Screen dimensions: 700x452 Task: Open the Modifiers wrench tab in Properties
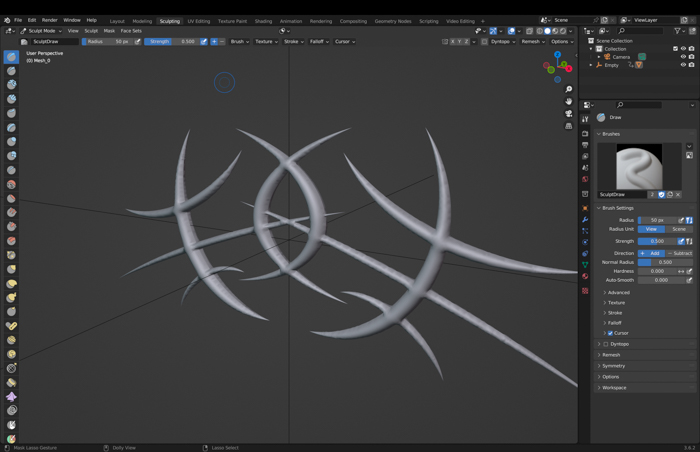click(x=585, y=220)
